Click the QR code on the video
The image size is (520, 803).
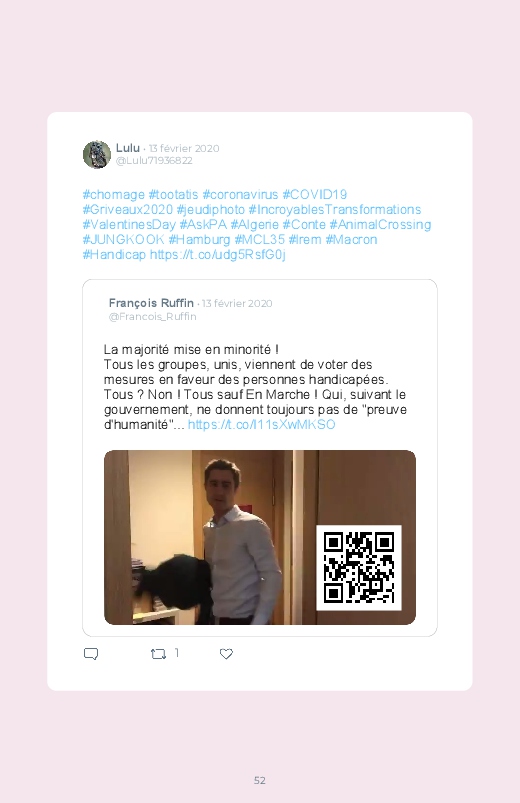359,567
